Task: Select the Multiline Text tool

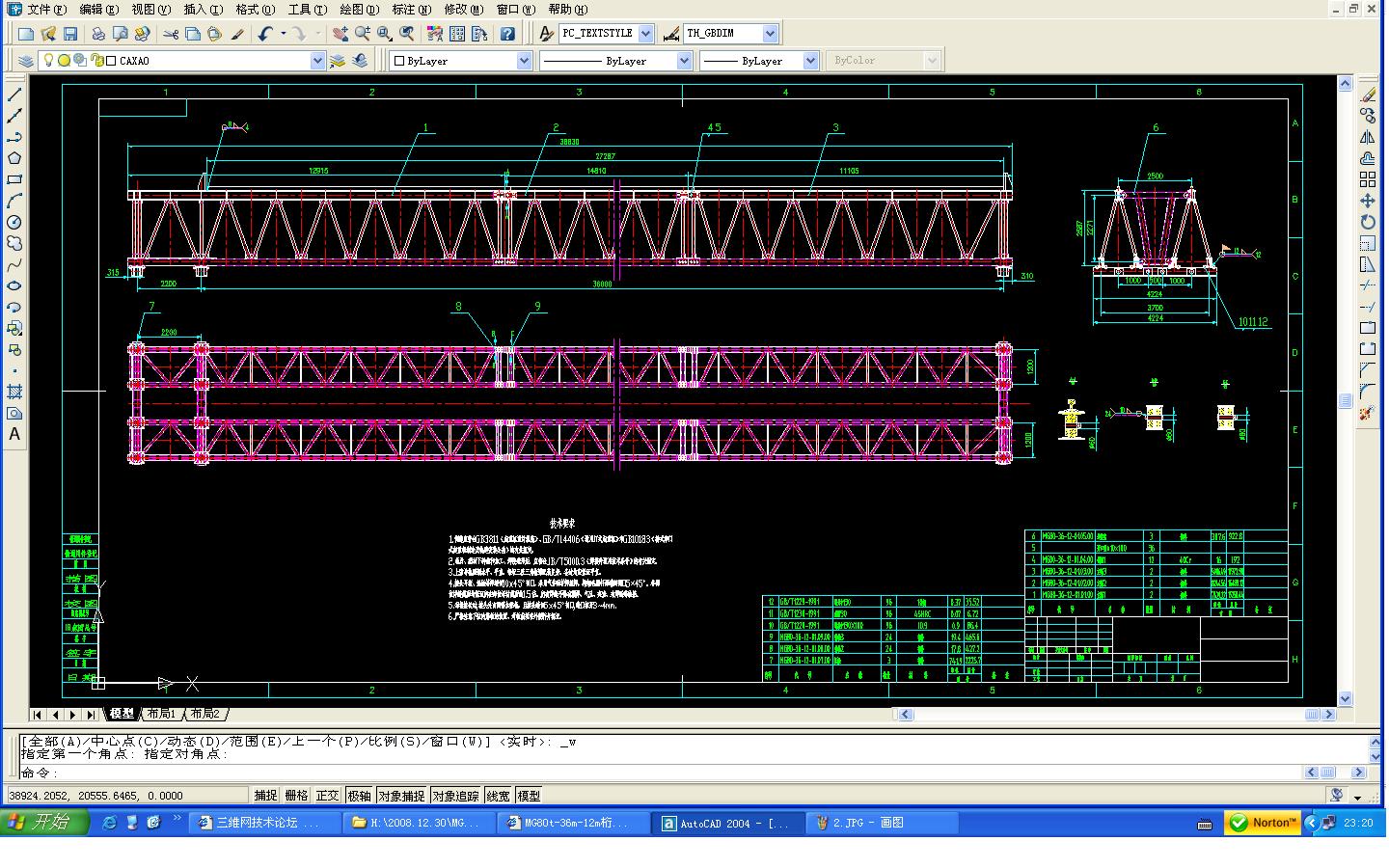Action: [14, 435]
